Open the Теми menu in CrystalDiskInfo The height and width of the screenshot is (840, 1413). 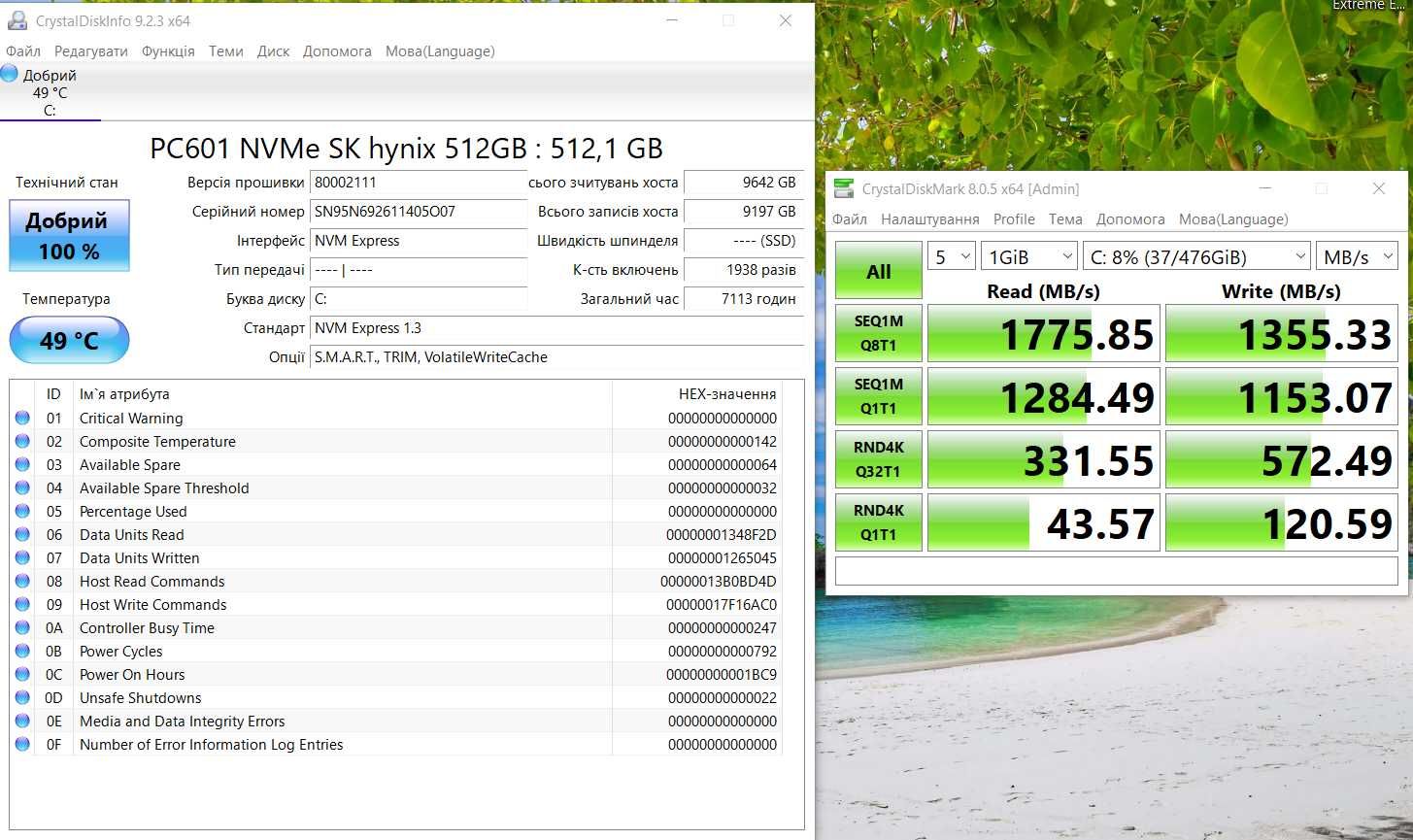226,51
